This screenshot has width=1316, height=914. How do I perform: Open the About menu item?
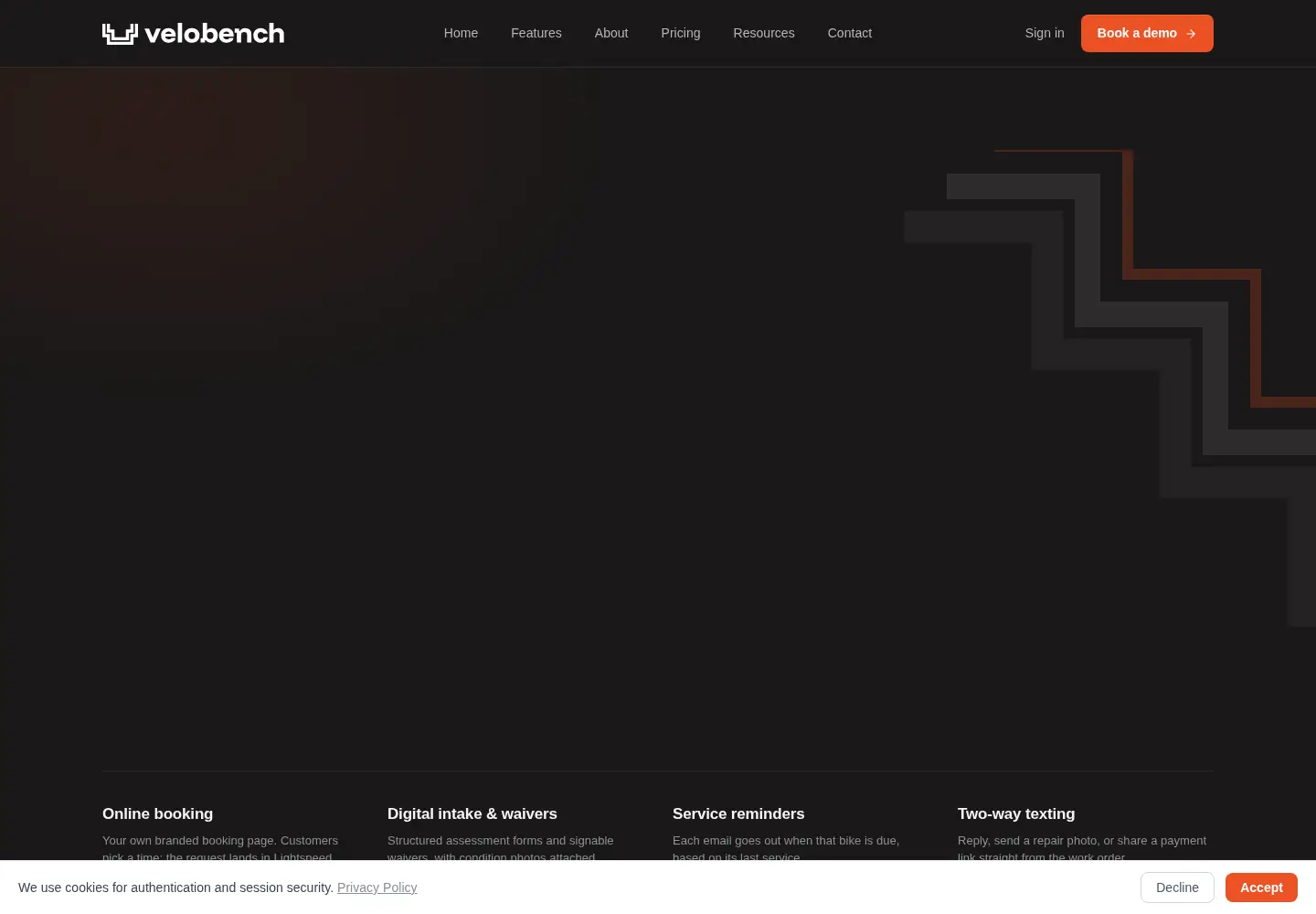611,33
